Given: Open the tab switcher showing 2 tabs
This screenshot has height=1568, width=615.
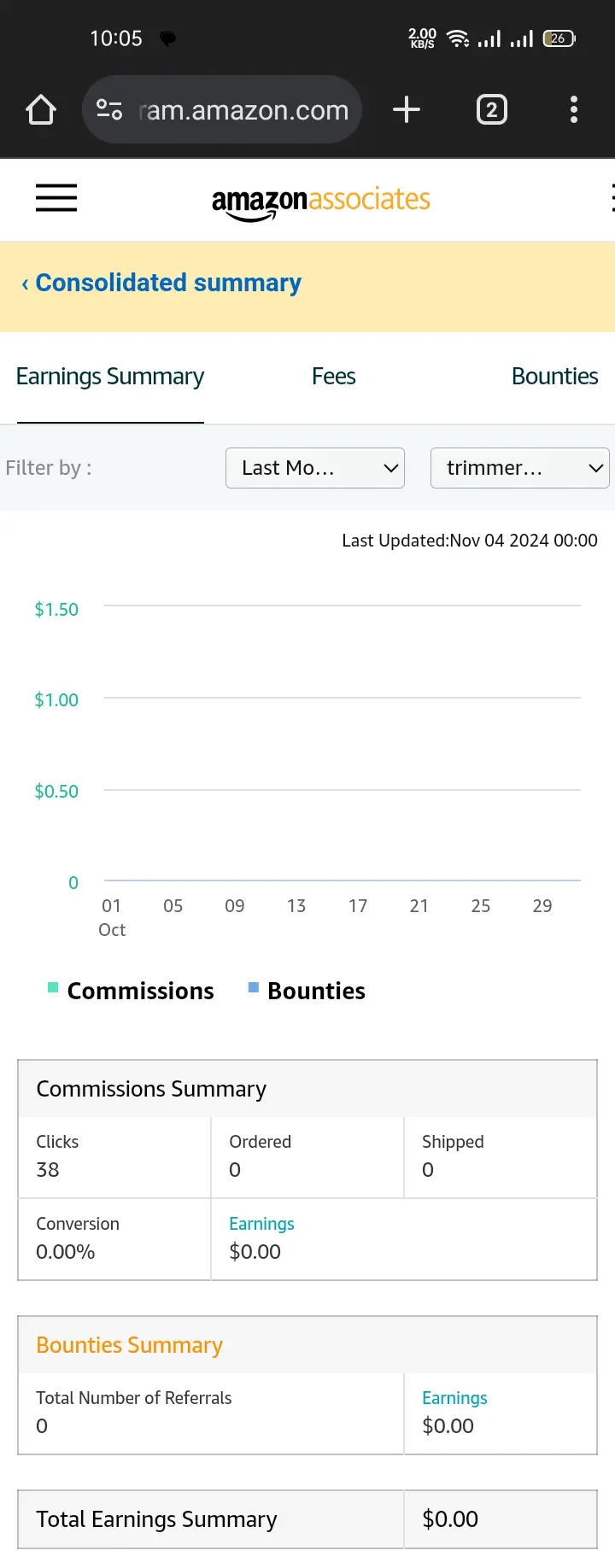Looking at the screenshot, I should 491,109.
